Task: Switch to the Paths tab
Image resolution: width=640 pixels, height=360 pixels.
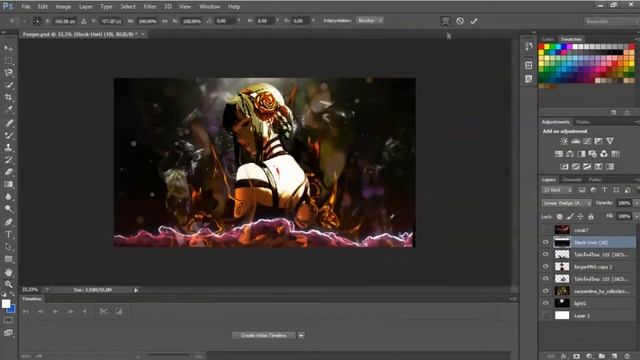Action: coord(595,180)
